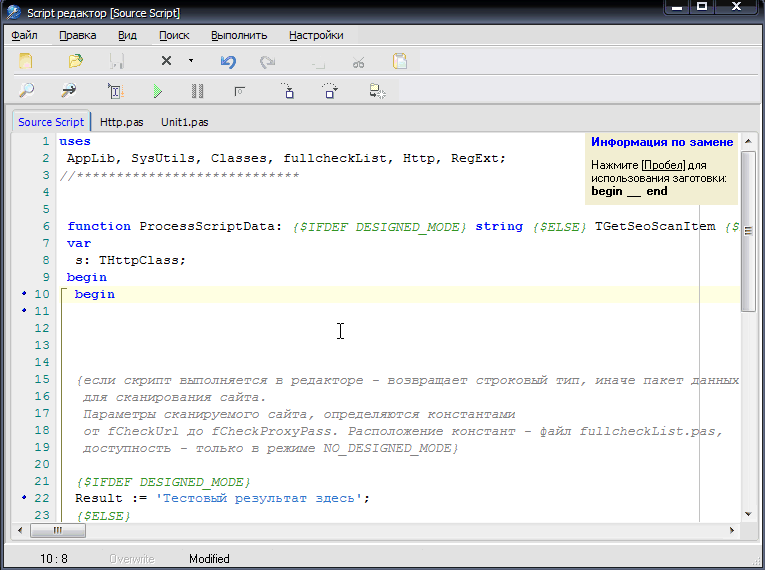765x570 pixels.
Task: Switch to the Http.pas tab
Action: point(122,122)
